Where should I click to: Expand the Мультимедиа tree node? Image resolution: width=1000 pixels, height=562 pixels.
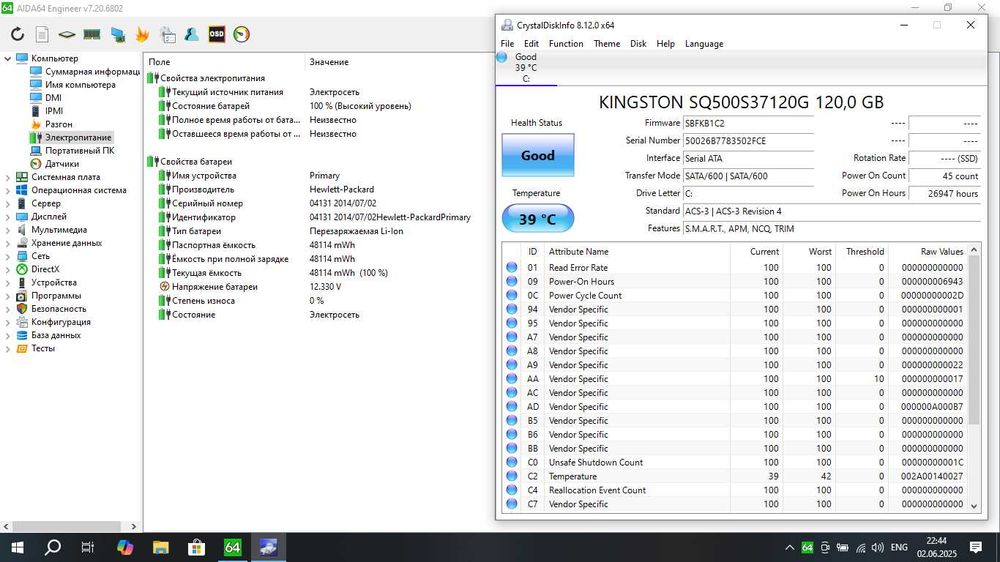pyautogui.click(x=8, y=230)
